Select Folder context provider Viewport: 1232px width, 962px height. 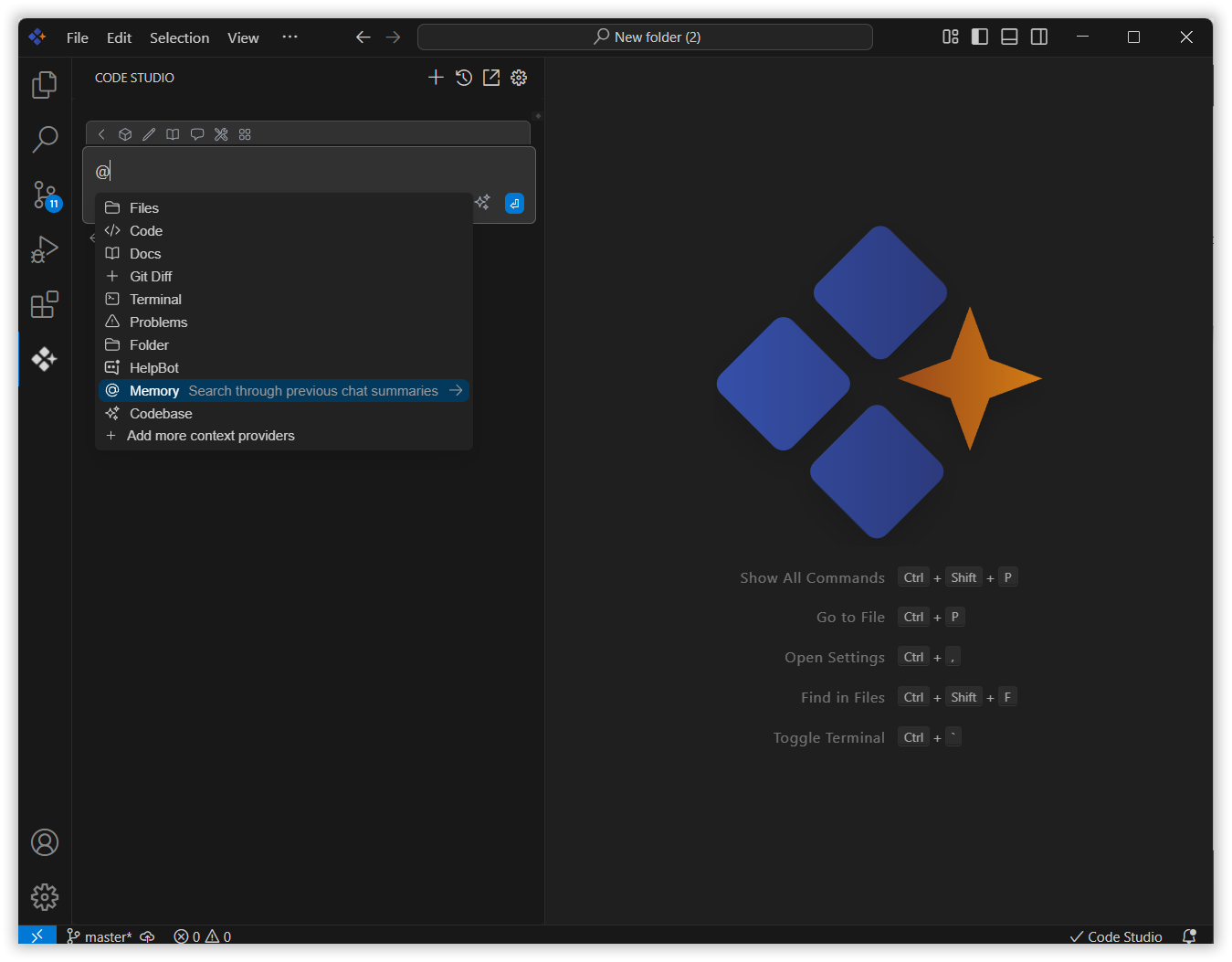284,345
